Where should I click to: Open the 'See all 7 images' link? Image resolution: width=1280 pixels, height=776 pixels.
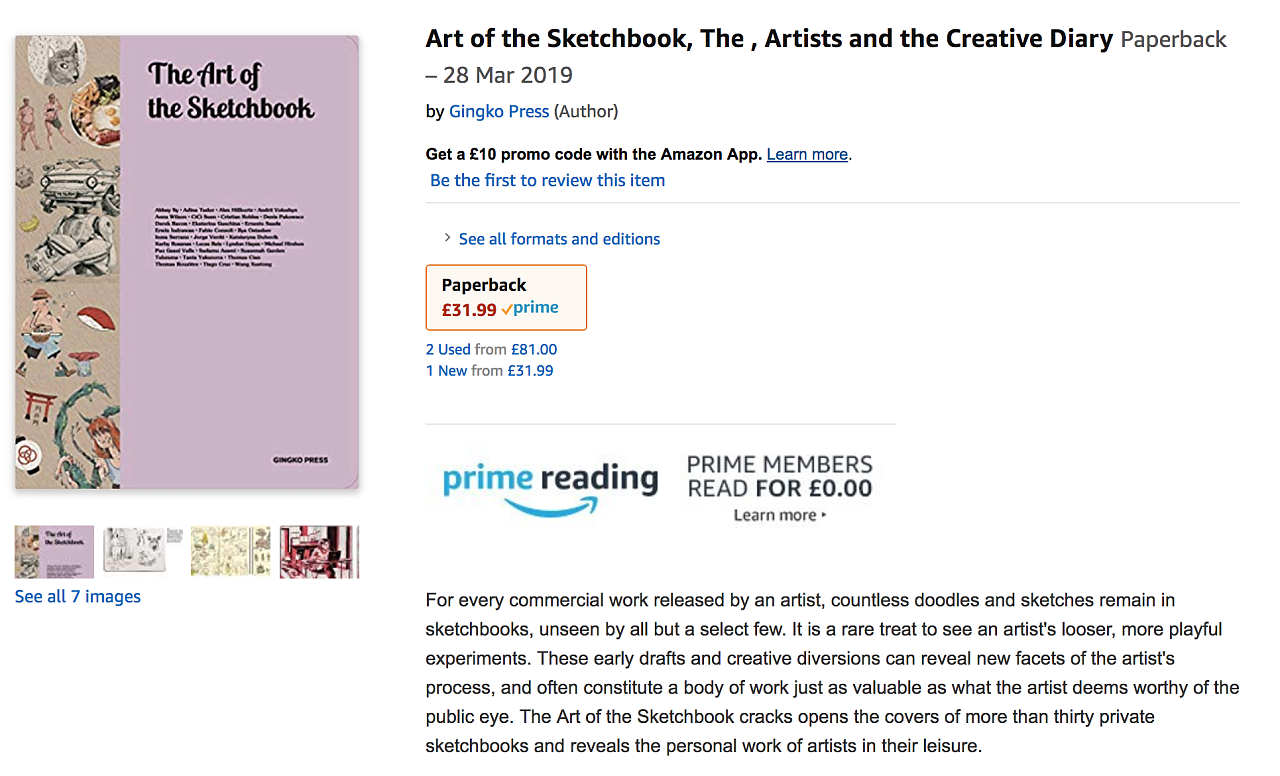78,597
